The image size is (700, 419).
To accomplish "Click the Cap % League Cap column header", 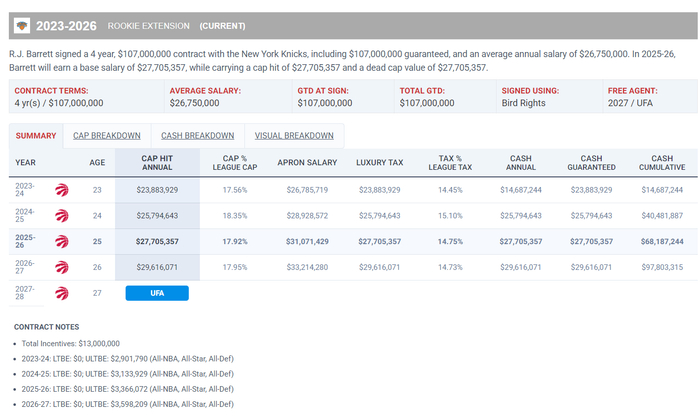I will 235,162.
